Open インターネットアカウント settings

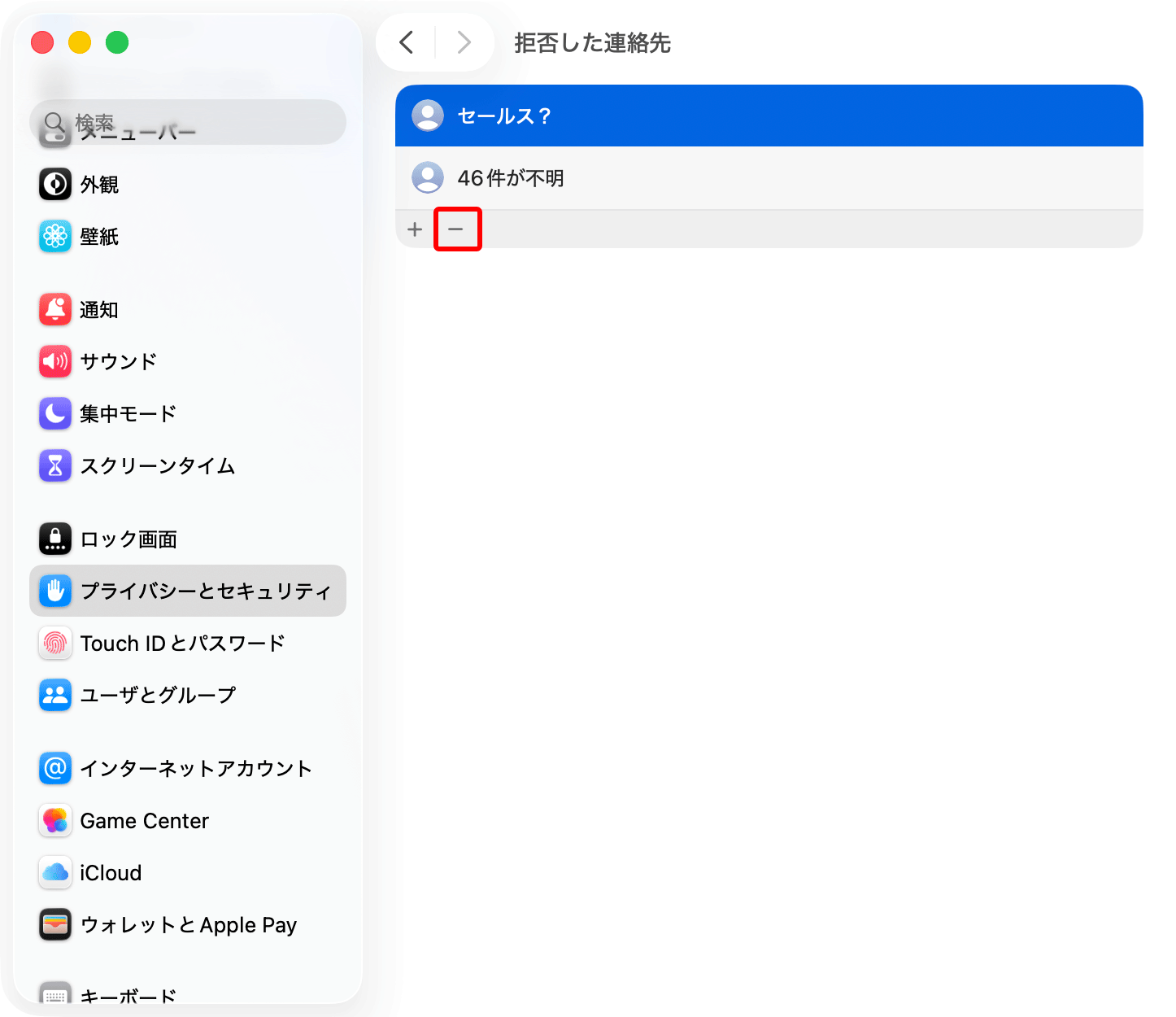pyautogui.click(x=195, y=768)
